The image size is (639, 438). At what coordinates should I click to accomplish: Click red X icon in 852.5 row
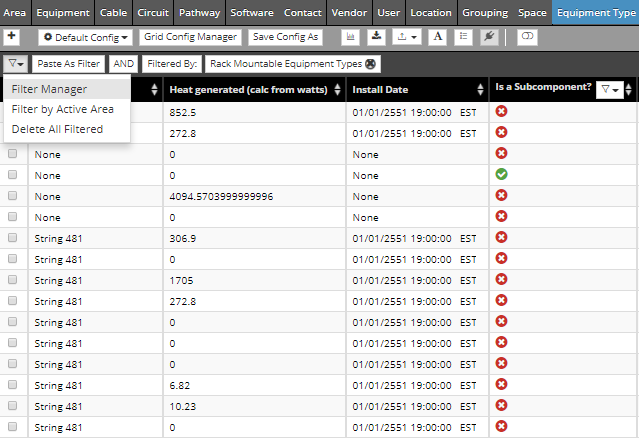coord(502,111)
